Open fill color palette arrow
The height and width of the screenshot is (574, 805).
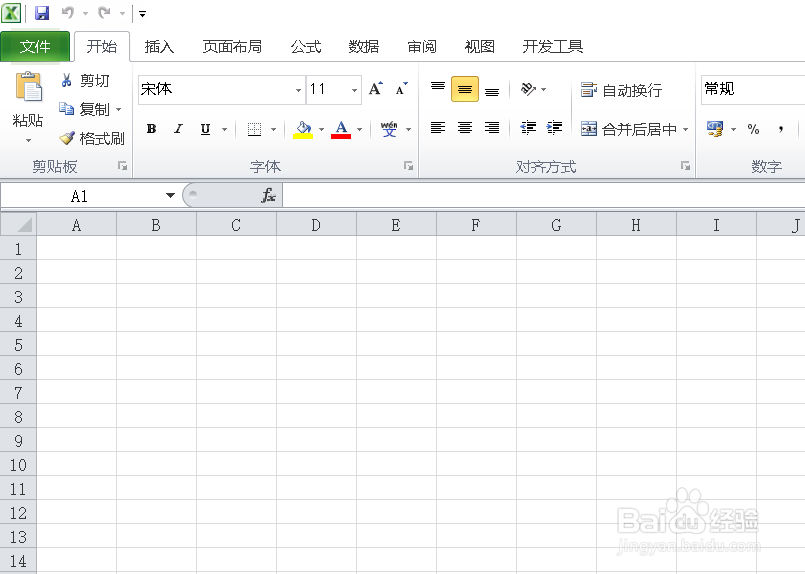coord(321,129)
